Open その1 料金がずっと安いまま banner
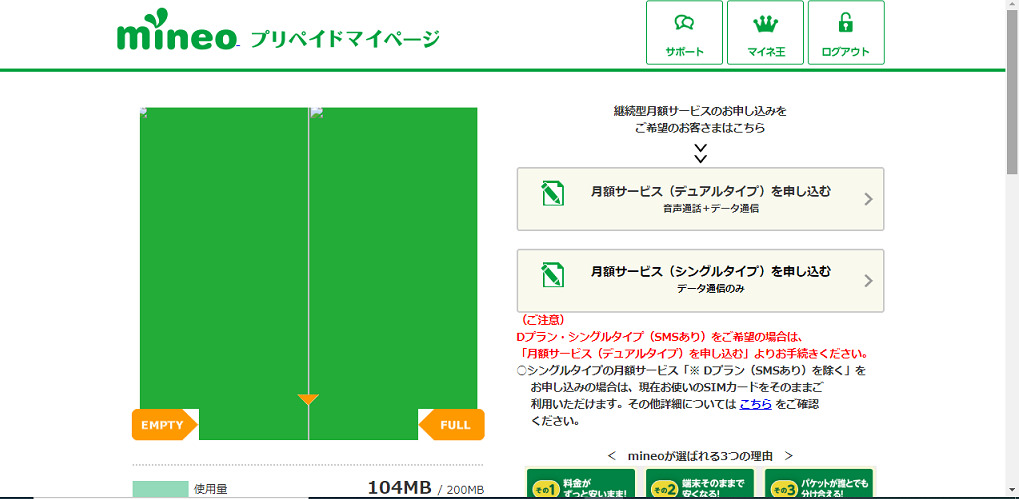The height and width of the screenshot is (499, 1019). (x=580, y=483)
